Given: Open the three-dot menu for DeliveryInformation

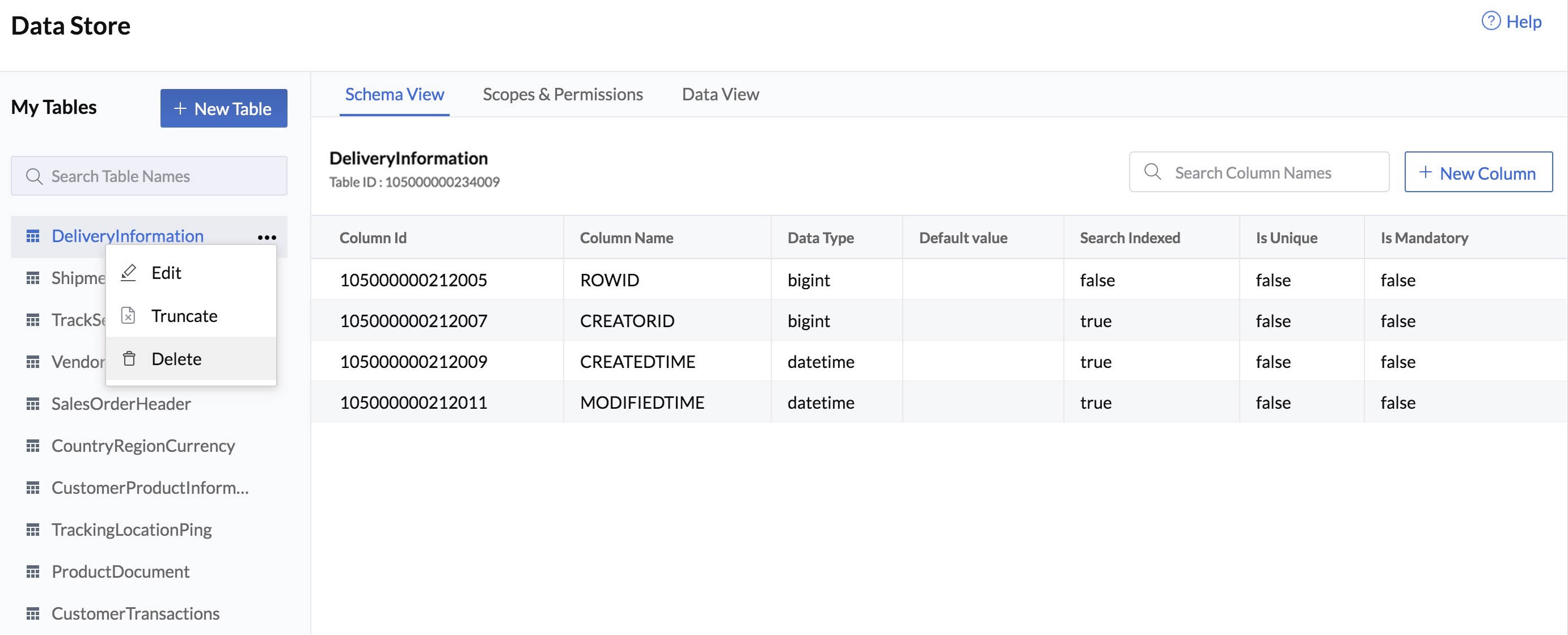Looking at the screenshot, I should tap(267, 236).
